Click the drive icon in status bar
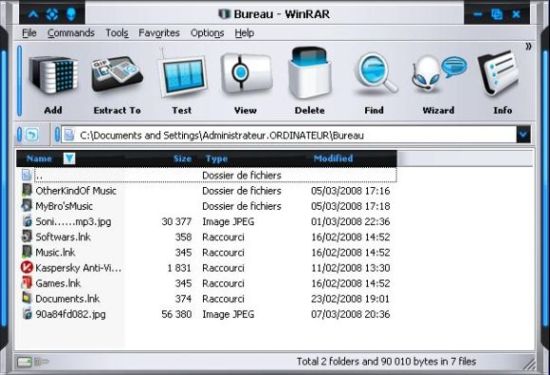Viewport: 550px width, 375px height. pos(24,362)
